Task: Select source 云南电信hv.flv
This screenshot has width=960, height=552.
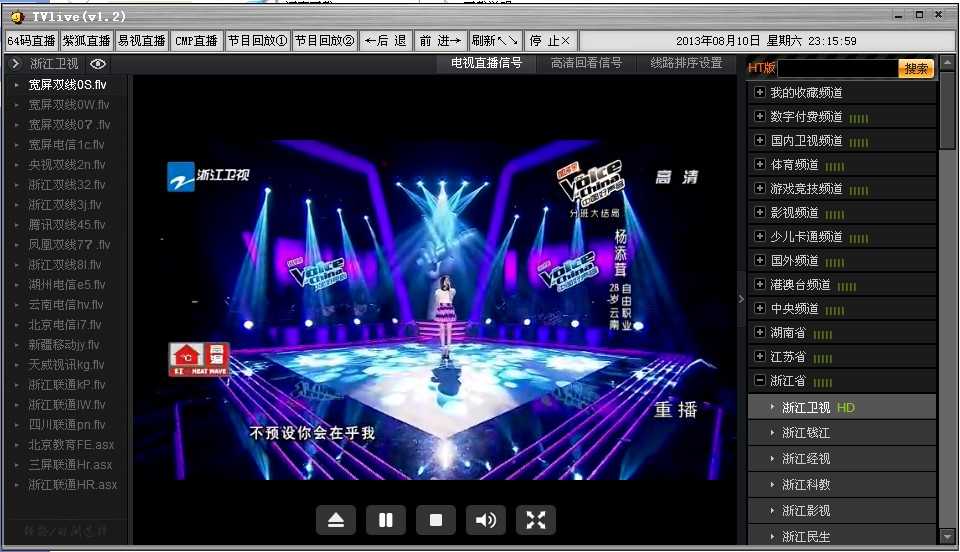Action: (x=66, y=305)
